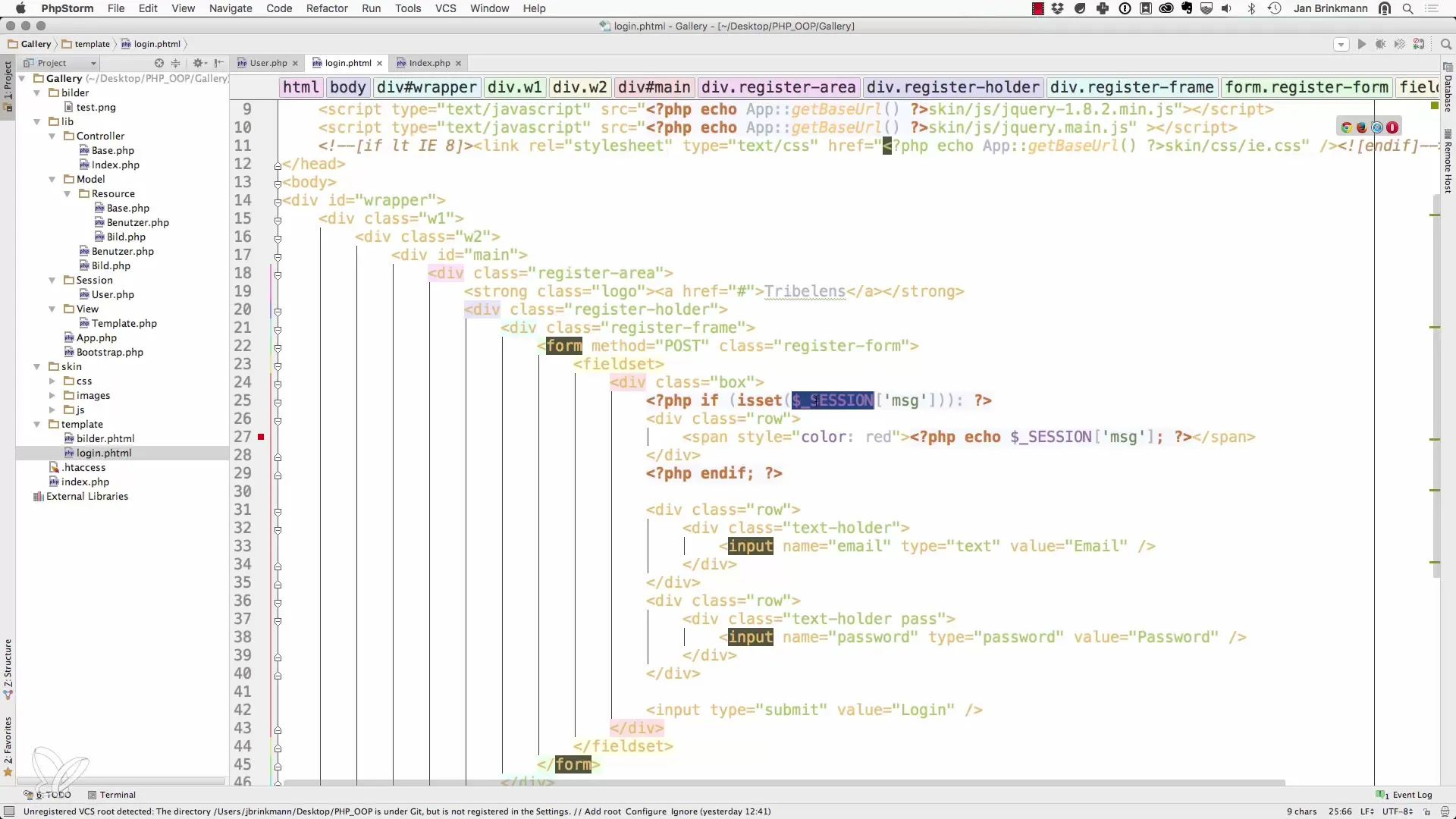Open page in Firefox browser icon

point(1362,127)
